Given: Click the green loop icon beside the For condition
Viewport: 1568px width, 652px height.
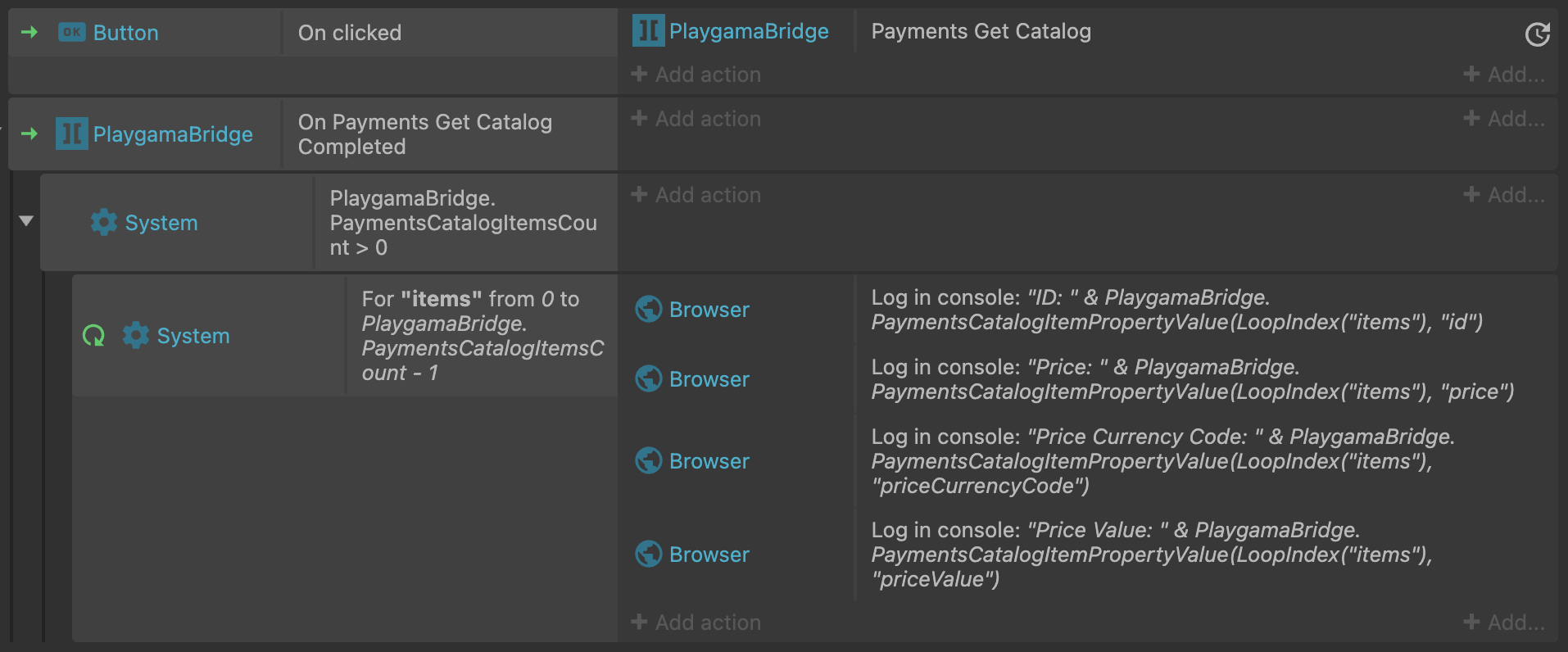Looking at the screenshot, I should pos(94,335).
